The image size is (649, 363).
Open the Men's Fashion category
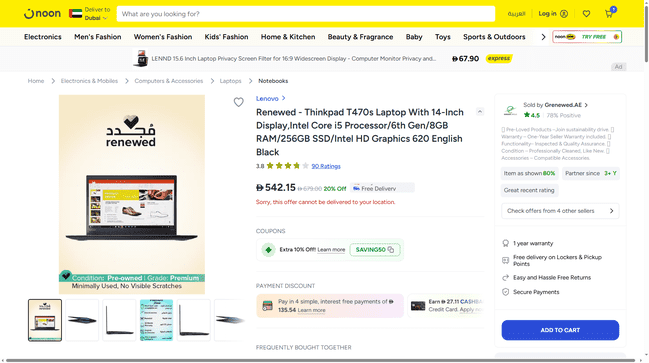click(x=98, y=37)
